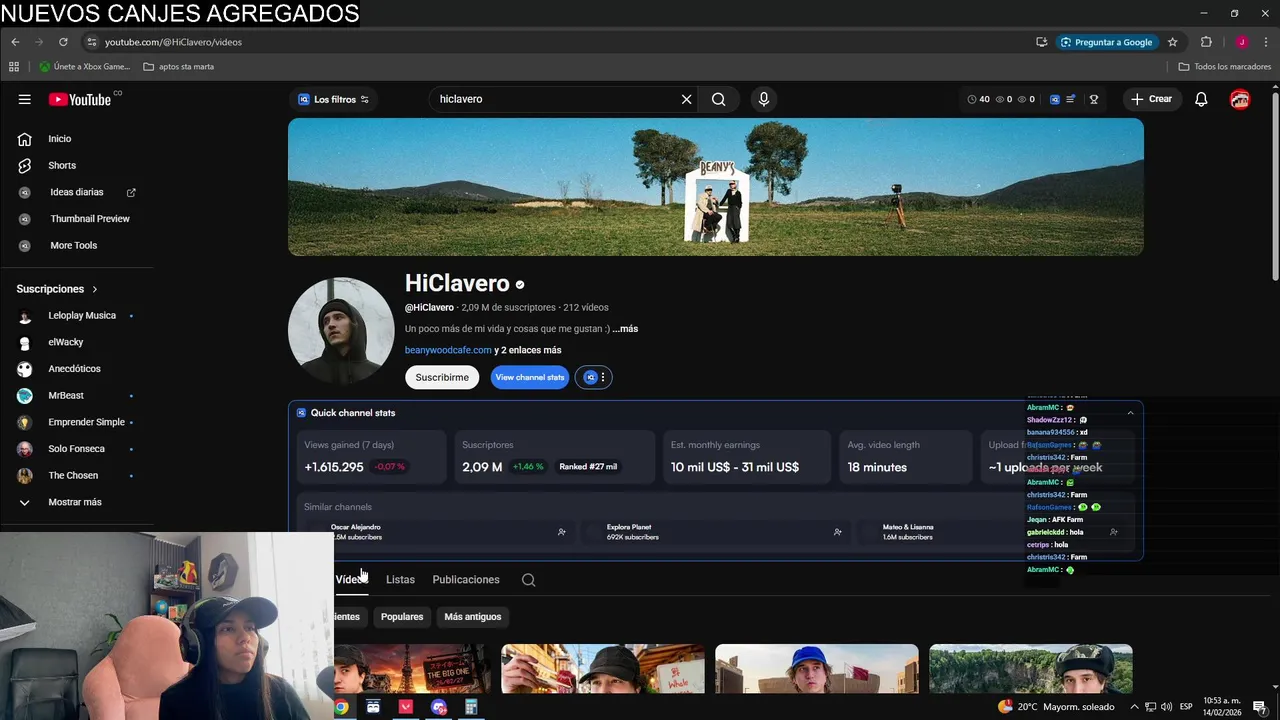Open y 2 enlaces más
1280x720 pixels.
(528, 350)
